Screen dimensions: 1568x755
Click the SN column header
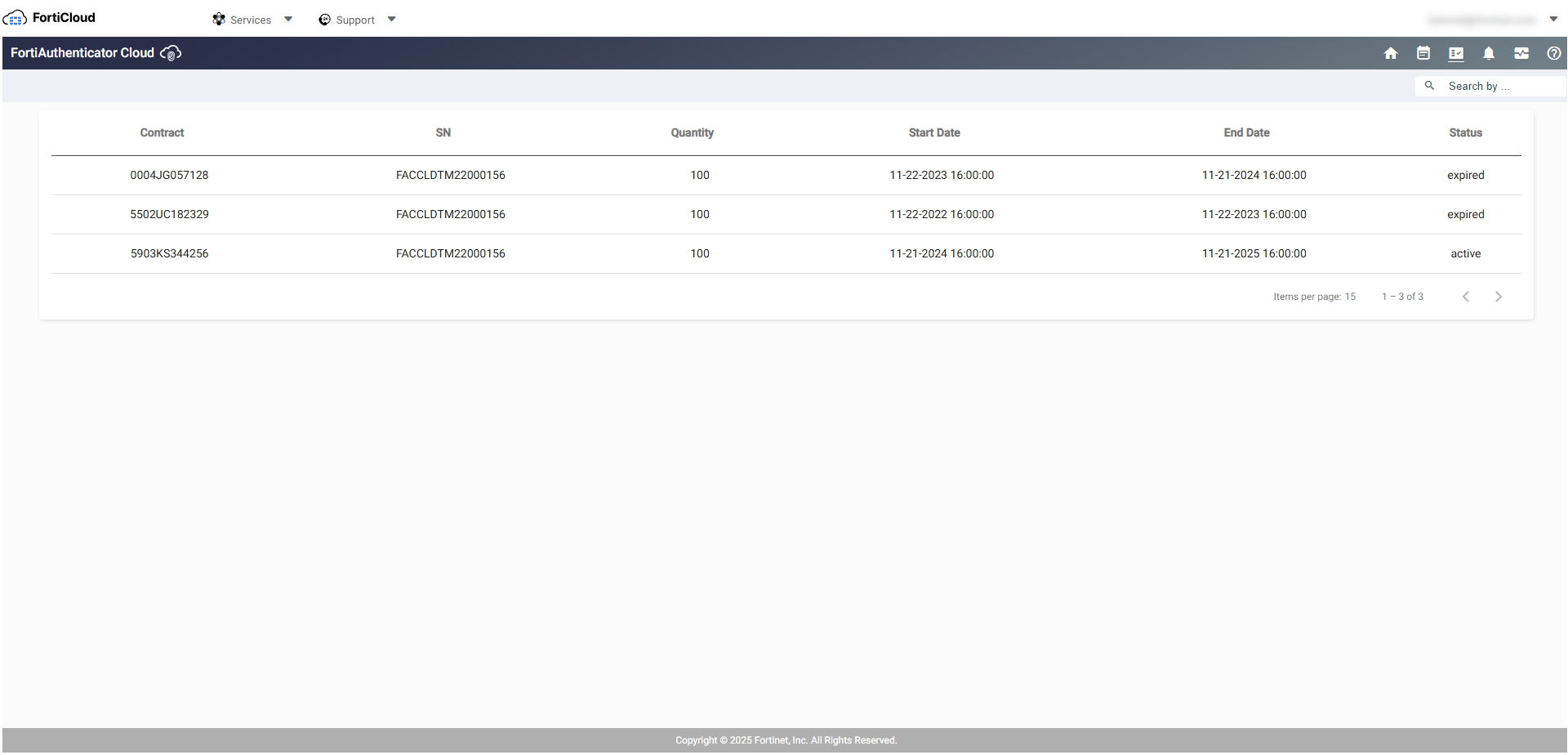point(443,132)
